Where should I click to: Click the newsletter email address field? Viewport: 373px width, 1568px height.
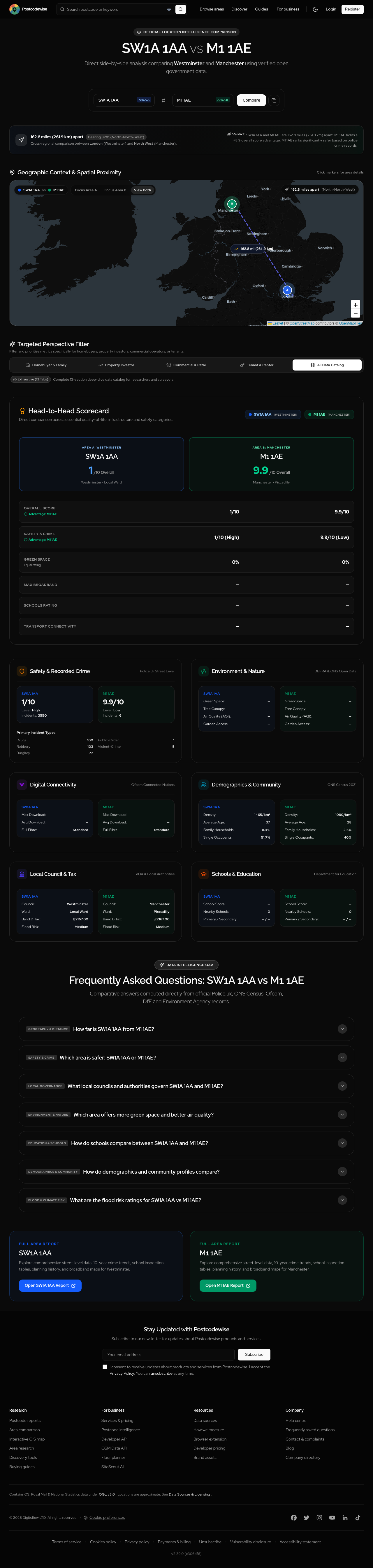169,1354
